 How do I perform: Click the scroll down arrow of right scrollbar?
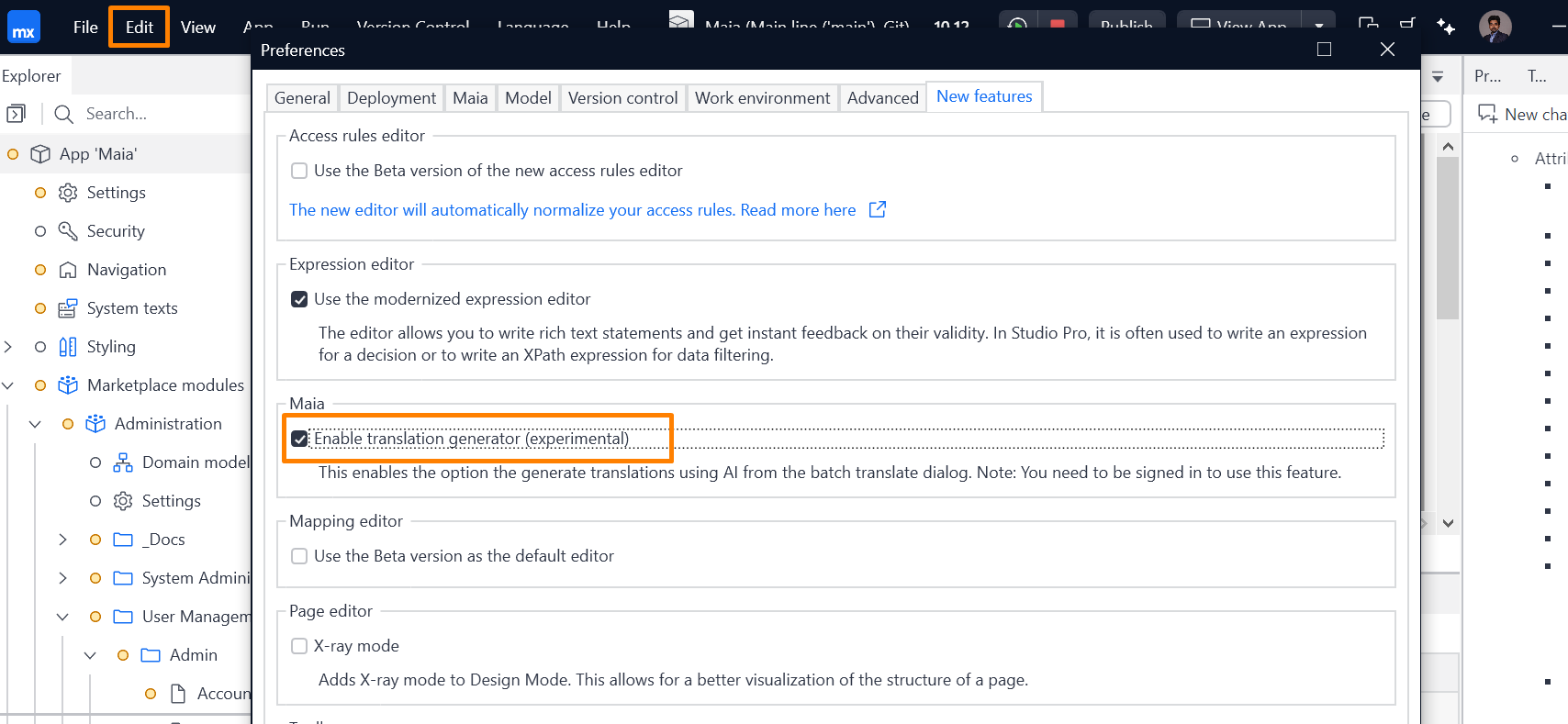point(1448,523)
